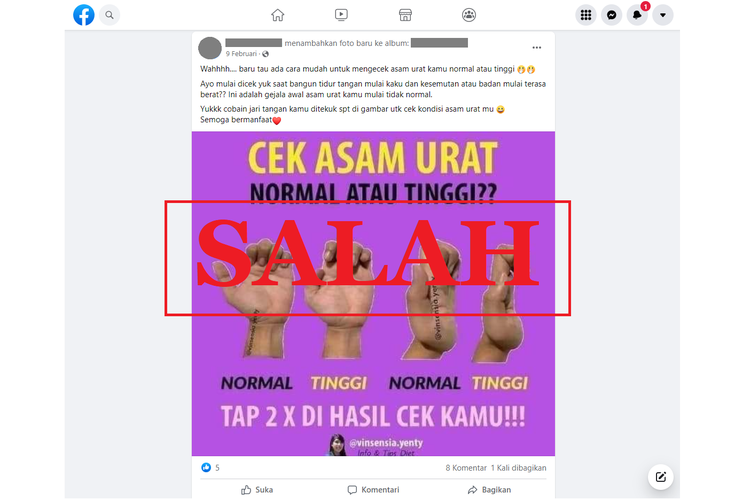View the poster's profile picture
This screenshot has height=500, width=750.
[210, 48]
